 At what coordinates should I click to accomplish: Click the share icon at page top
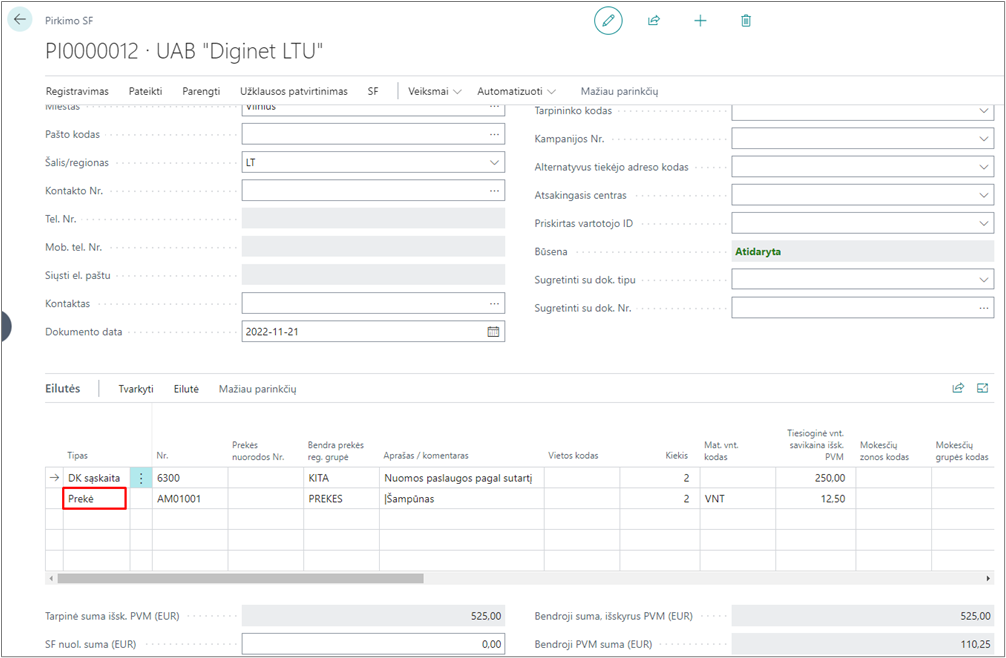(x=654, y=21)
